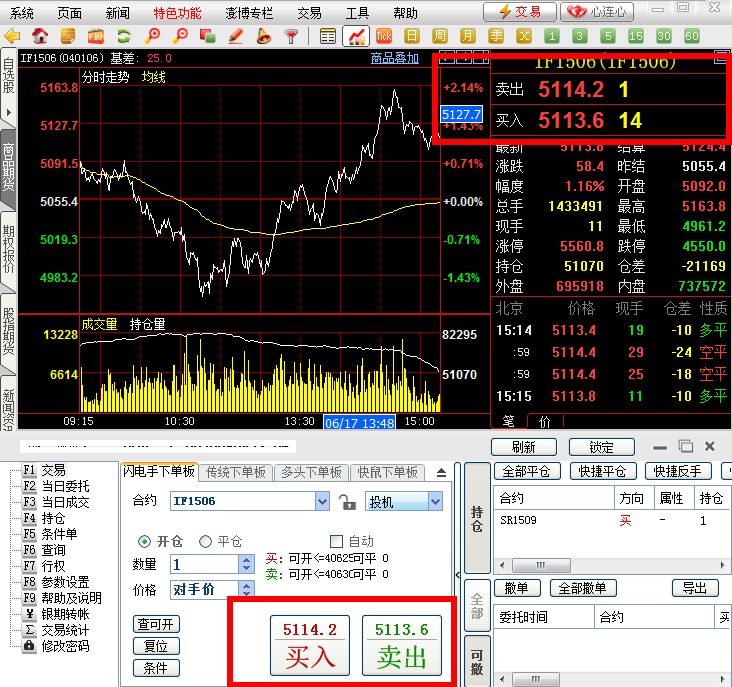Click the 数量 quantity stepper arrows
This screenshot has width=732, height=687.
pyautogui.click(x=246, y=564)
